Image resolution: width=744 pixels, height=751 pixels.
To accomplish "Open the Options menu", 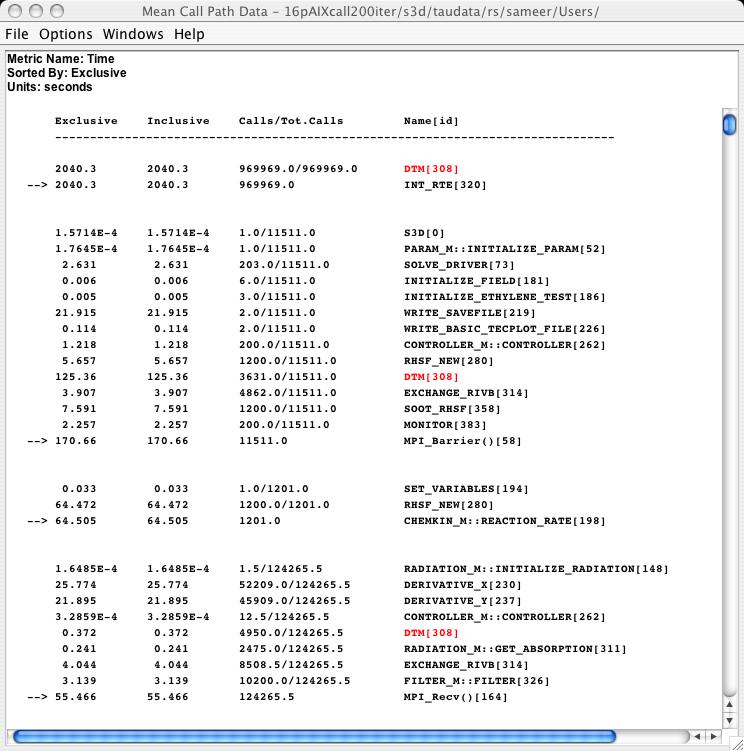I will pyautogui.click(x=66, y=34).
